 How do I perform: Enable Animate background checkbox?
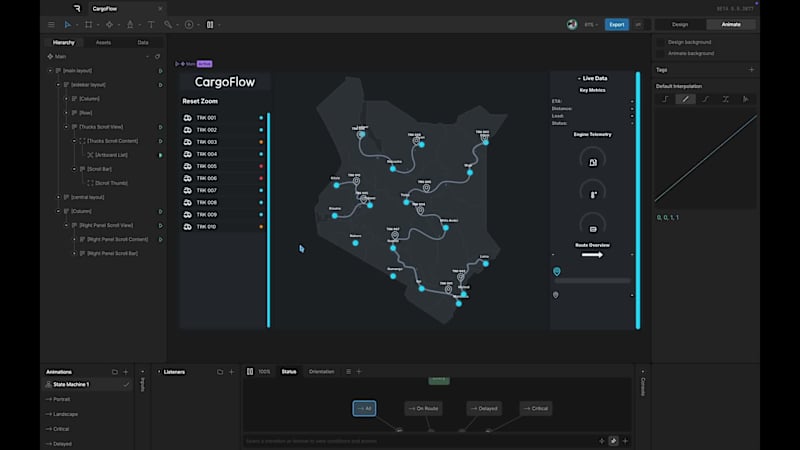pyautogui.click(x=661, y=54)
